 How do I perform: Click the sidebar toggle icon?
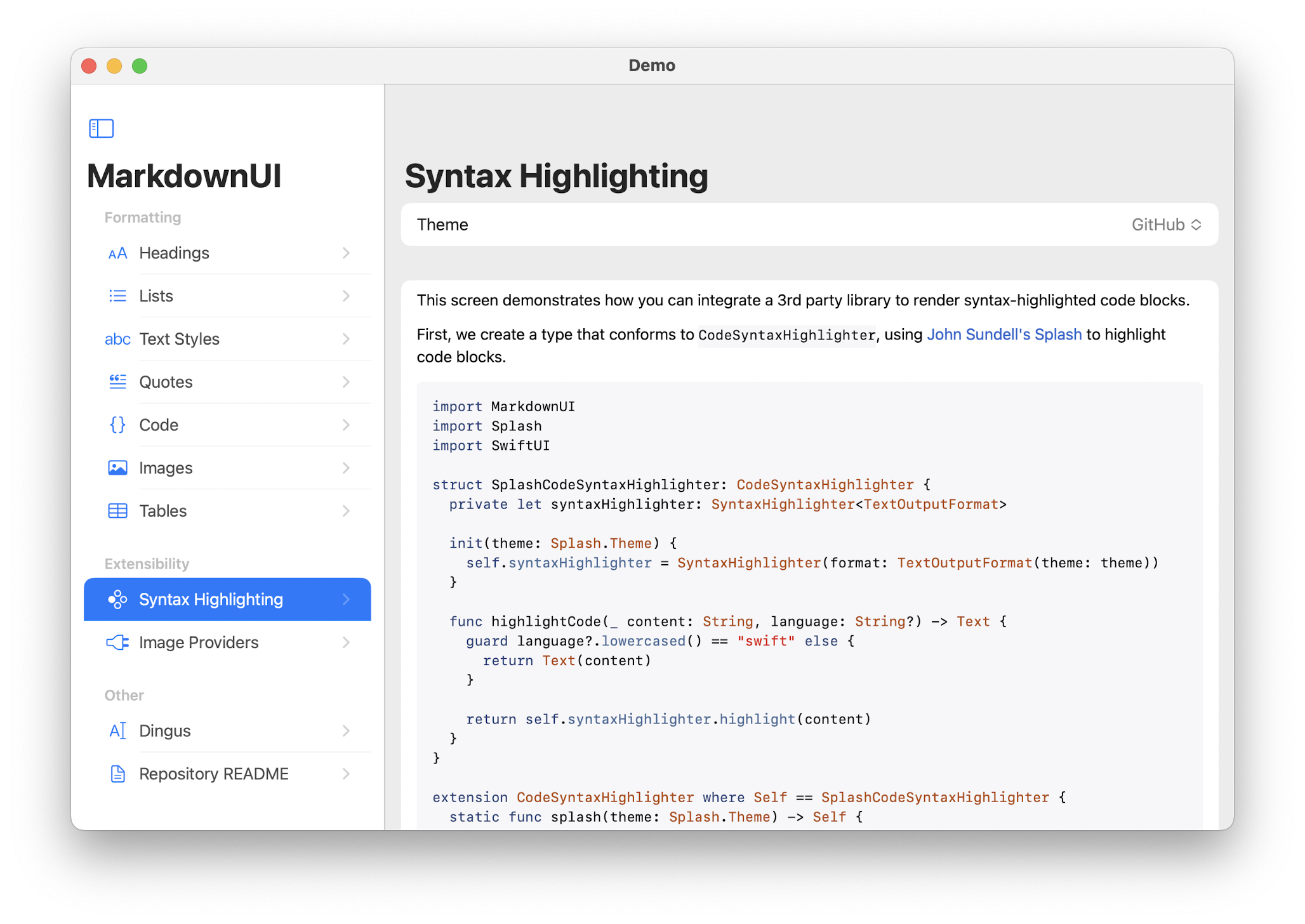click(101, 128)
